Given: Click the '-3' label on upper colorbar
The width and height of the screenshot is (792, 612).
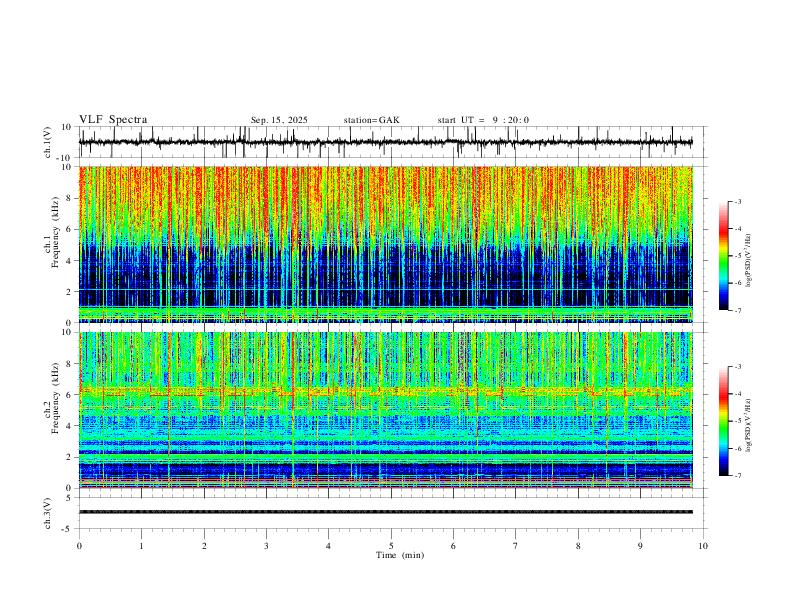Looking at the screenshot, I should [737, 201].
